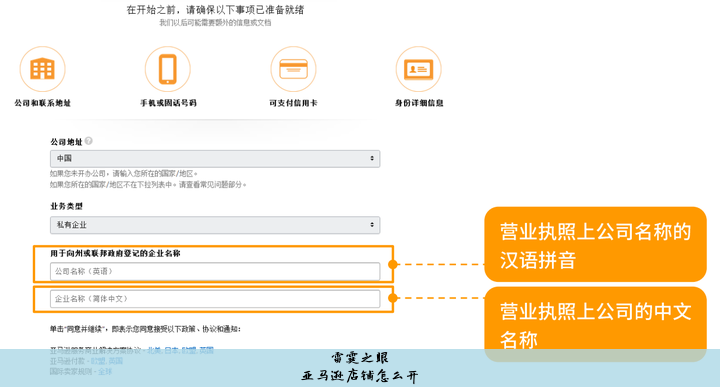Screen dimensions: 720x388
Task: Click the company building icon
Action: pyautogui.click(x=42, y=69)
